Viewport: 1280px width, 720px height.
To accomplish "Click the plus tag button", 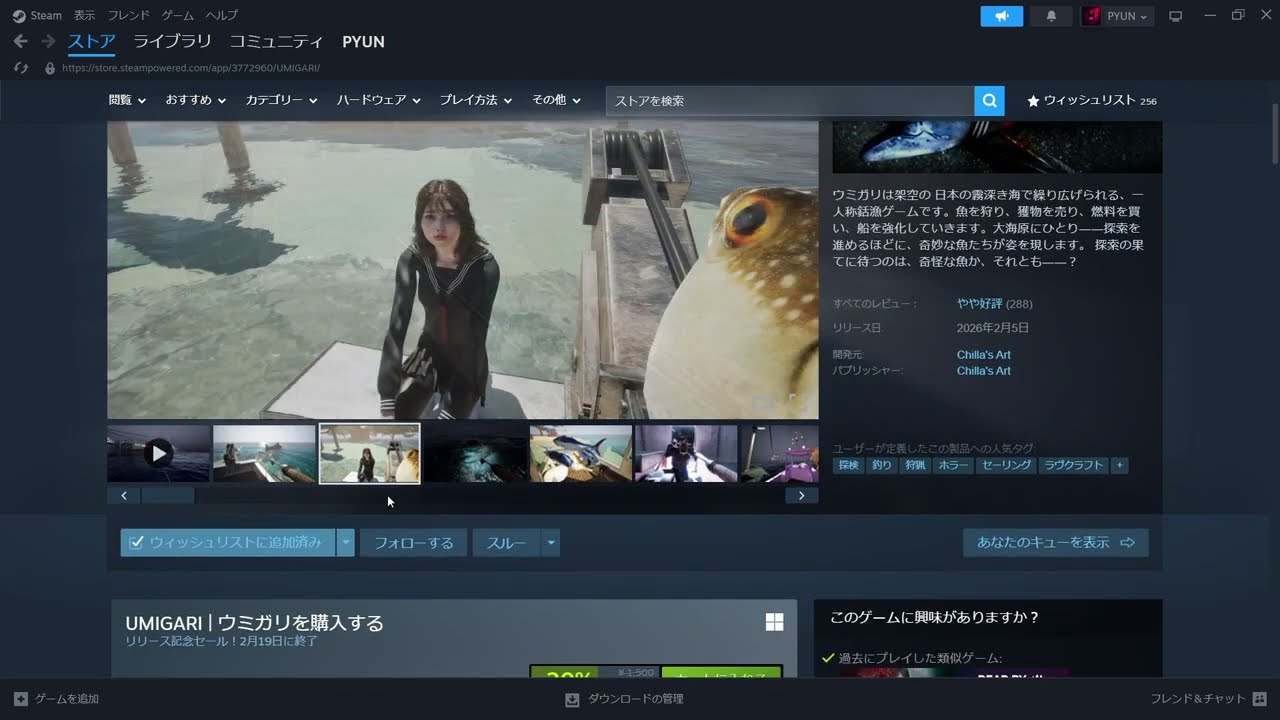I will pyautogui.click(x=1119, y=465).
